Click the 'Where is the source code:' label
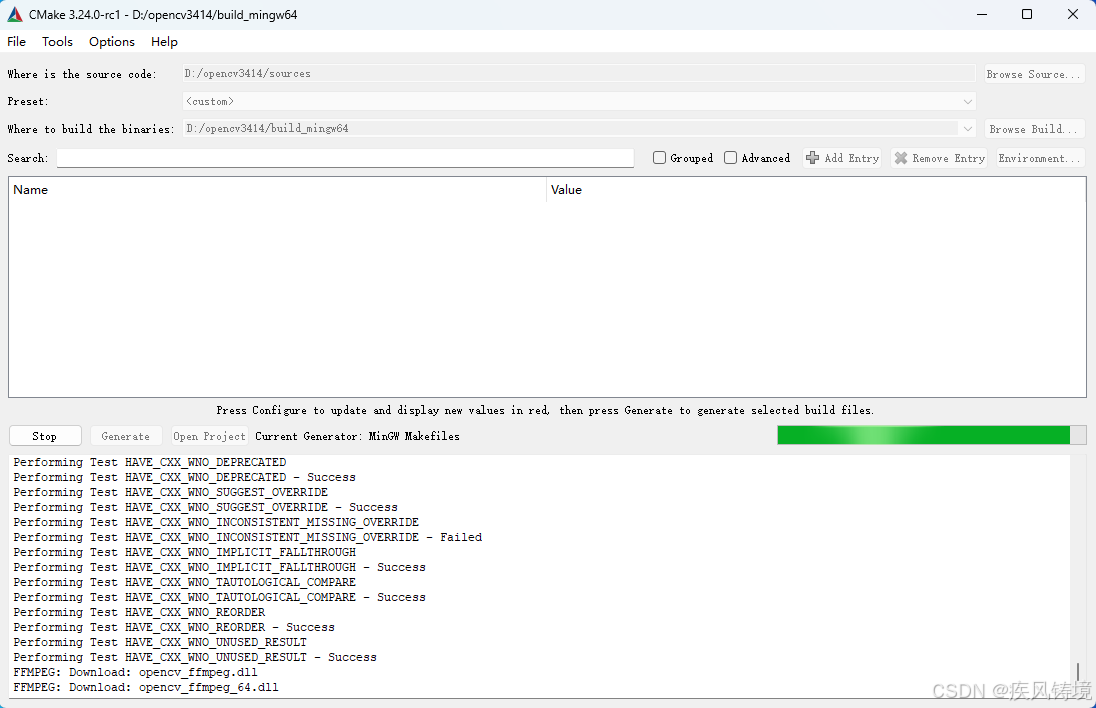1096x708 pixels. click(82, 74)
